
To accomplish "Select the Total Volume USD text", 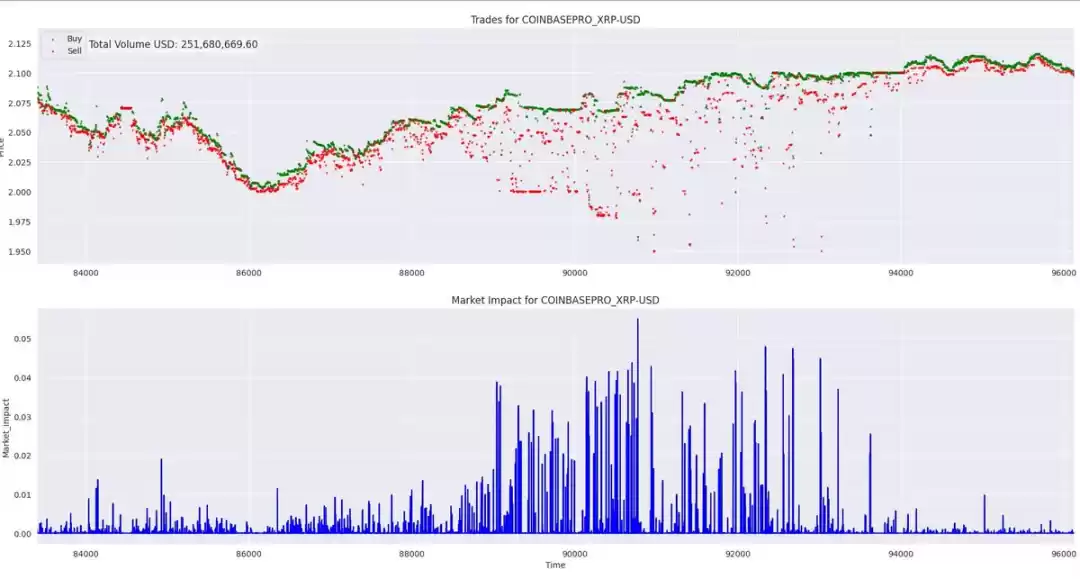I will (x=173, y=44).
